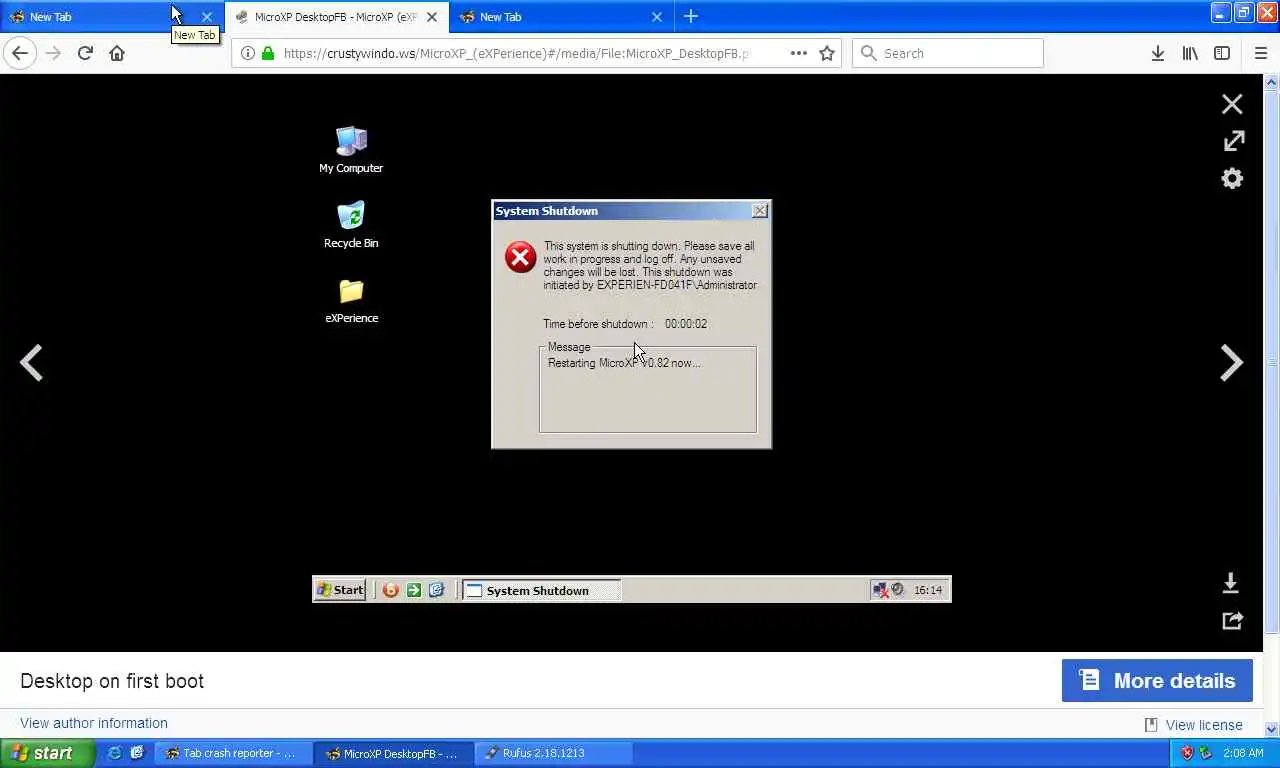Open the Windows start menu
Viewport: 1280px width, 768px height.
click(48, 753)
